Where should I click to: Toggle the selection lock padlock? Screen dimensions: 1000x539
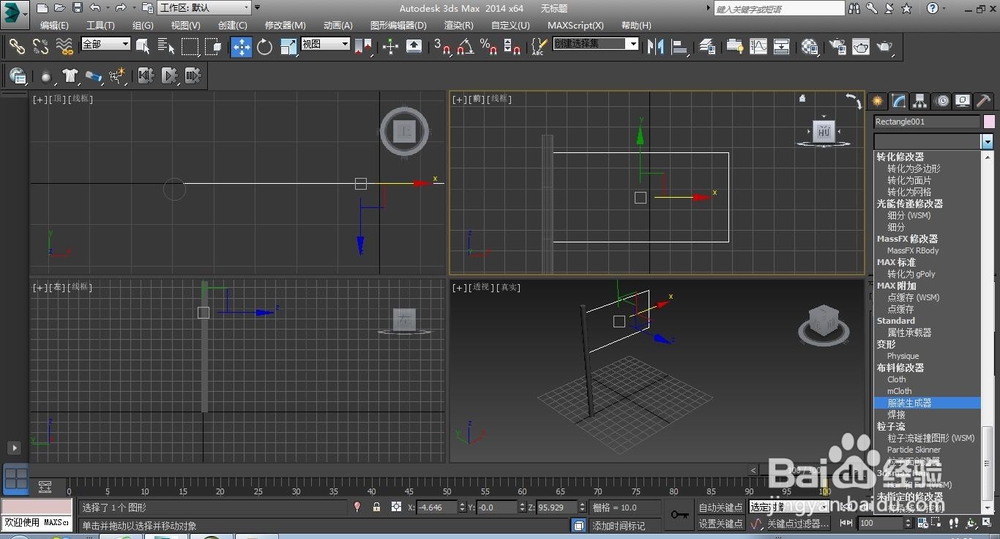pyautogui.click(x=376, y=508)
